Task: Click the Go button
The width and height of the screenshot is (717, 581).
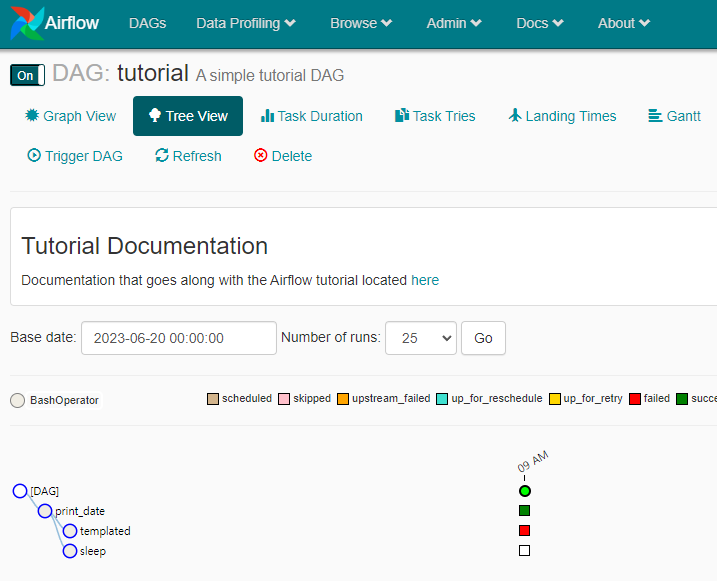Action: [x=483, y=338]
